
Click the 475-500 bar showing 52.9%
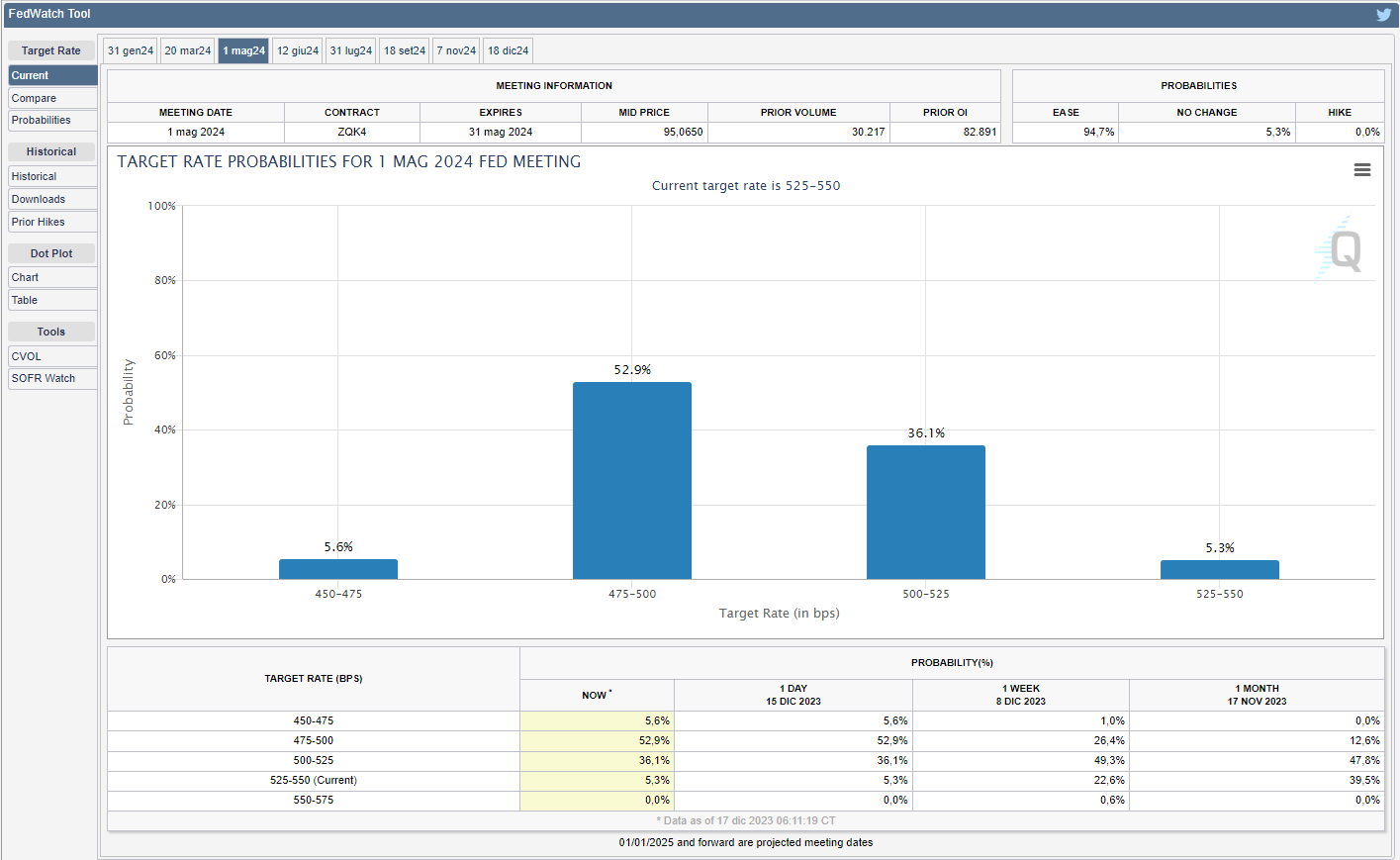coord(632,480)
